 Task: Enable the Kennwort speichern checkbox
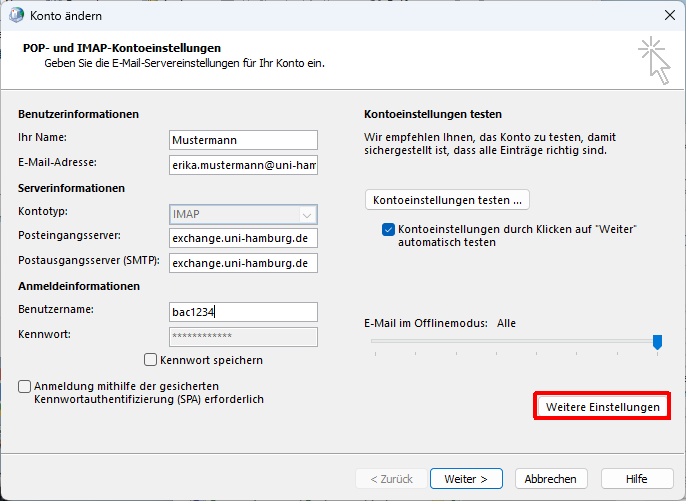click(150, 360)
